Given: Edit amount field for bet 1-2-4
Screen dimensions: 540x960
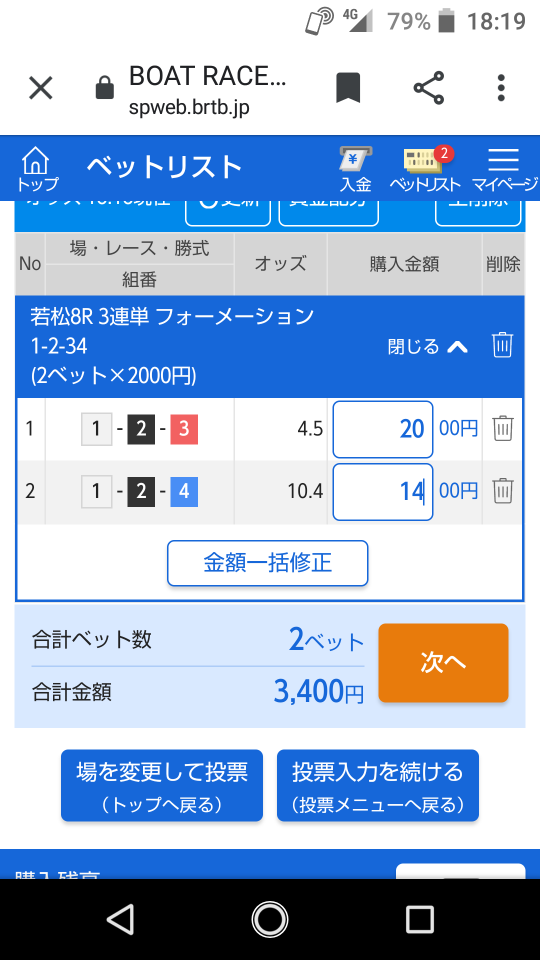Looking at the screenshot, I should (383, 492).
